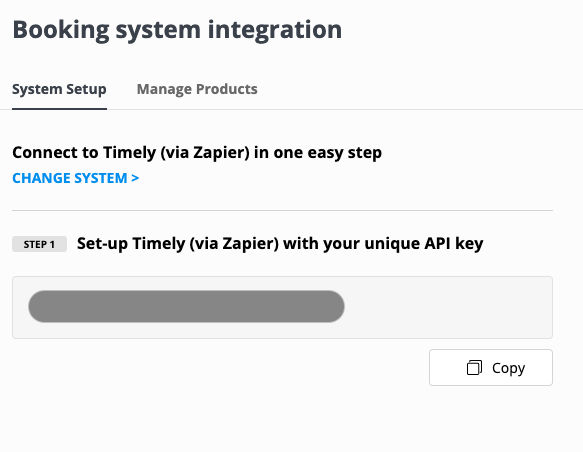Click the Booking system integration page title
The height and width of the screenshot is (452, 583).
(x=177, y=30)
